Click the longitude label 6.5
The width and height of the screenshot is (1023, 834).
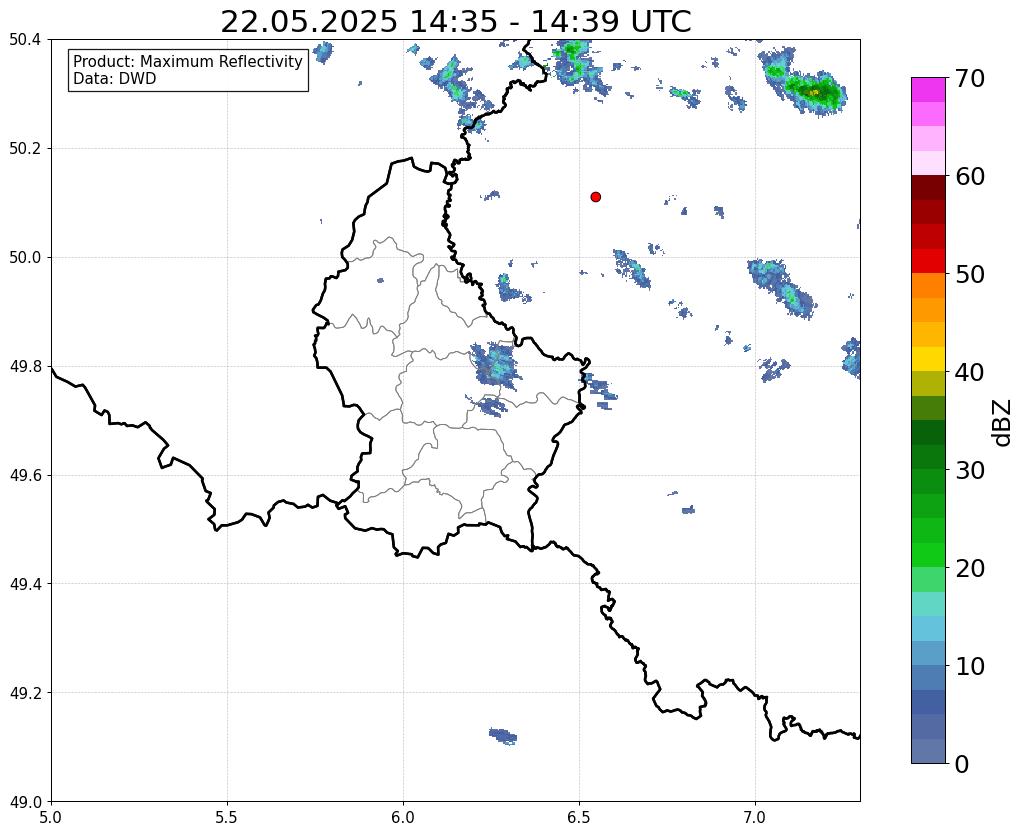pos(579,817)
